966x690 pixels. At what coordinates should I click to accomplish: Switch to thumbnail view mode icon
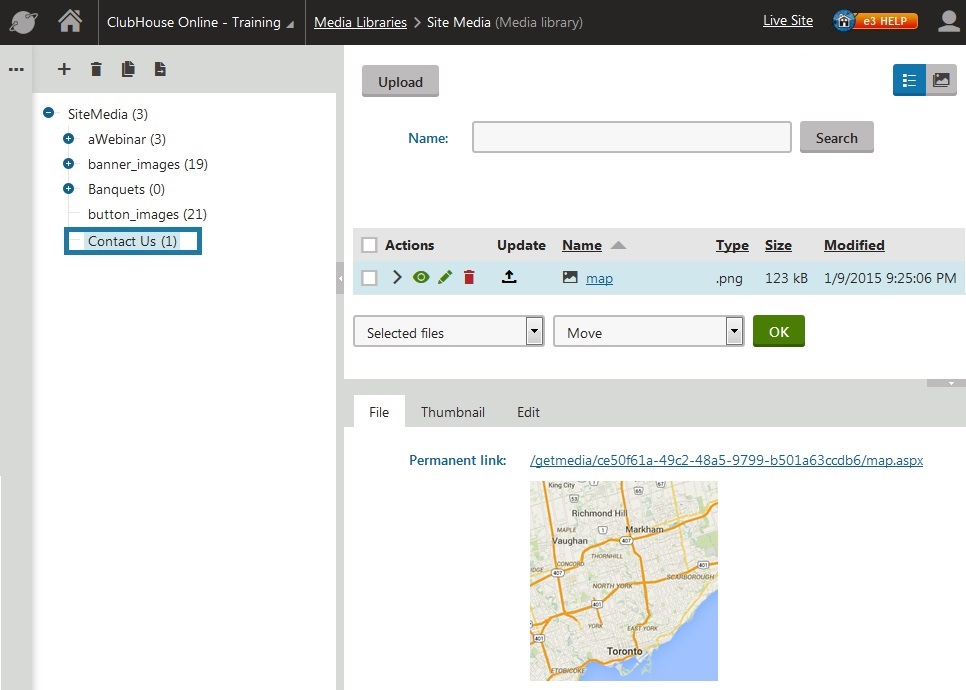pyautogui.click(x=940, y=81)
